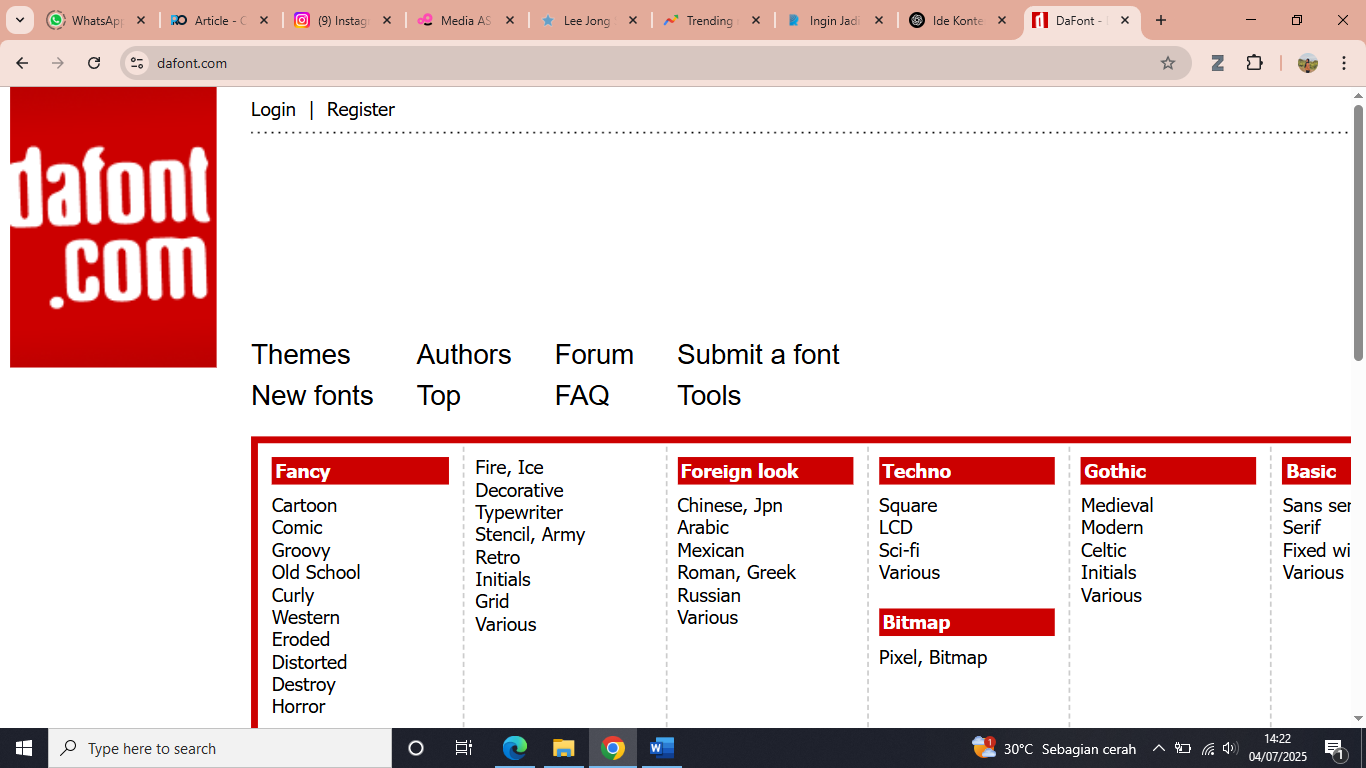This screenshot has width=1366, height=768.
Task: Open the Chrome profile avatar
Action: [x=1308, y=63]
